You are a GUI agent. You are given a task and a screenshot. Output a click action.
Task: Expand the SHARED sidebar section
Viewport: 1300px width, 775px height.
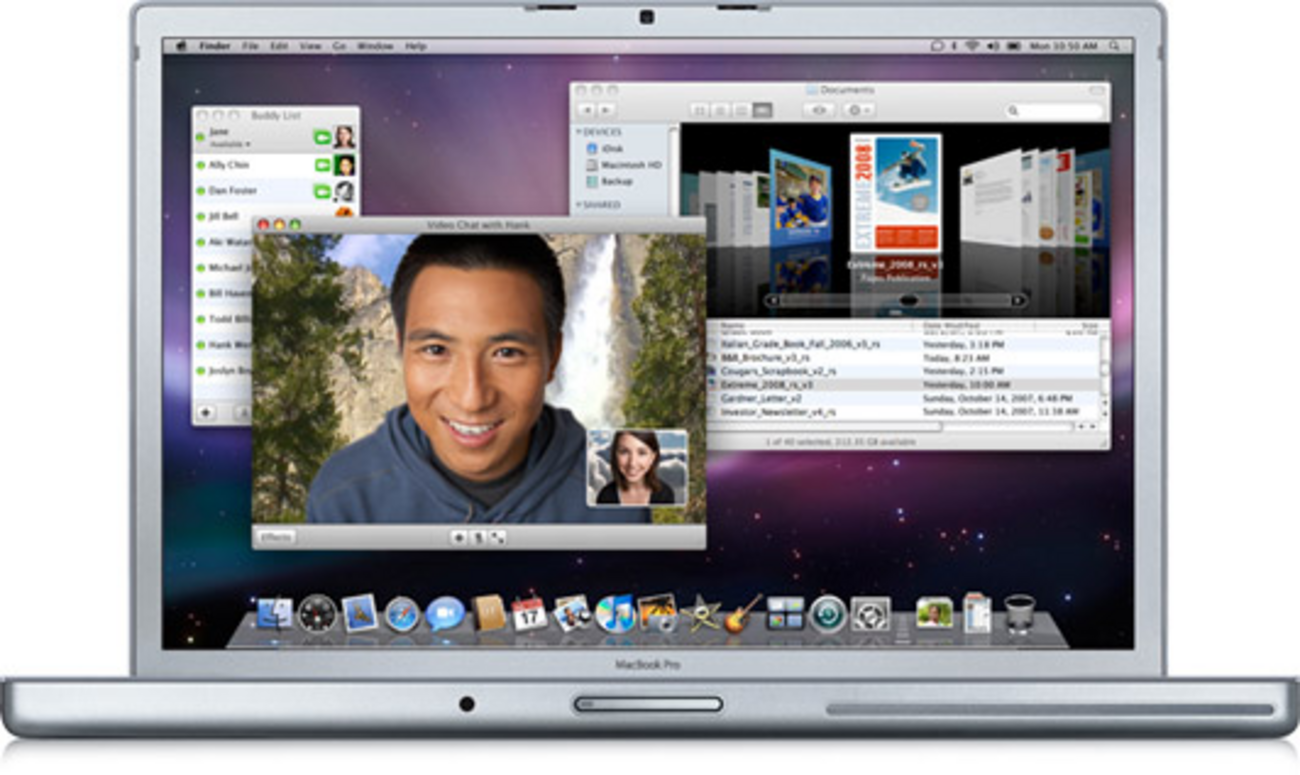point(577,205)
